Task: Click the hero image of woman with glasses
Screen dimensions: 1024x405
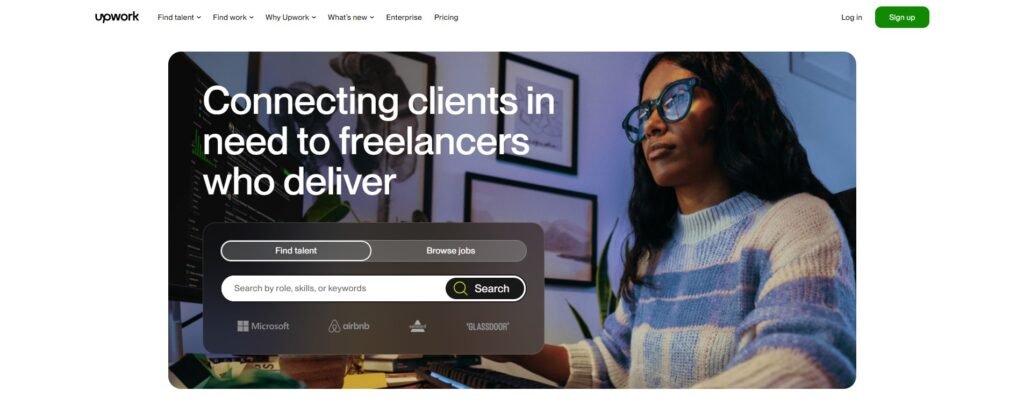Action: click(x=718, y=222)
